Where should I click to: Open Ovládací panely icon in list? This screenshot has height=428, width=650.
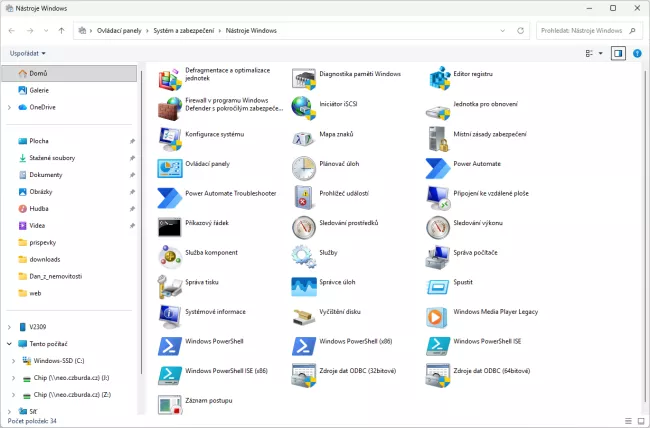[170, 168]
